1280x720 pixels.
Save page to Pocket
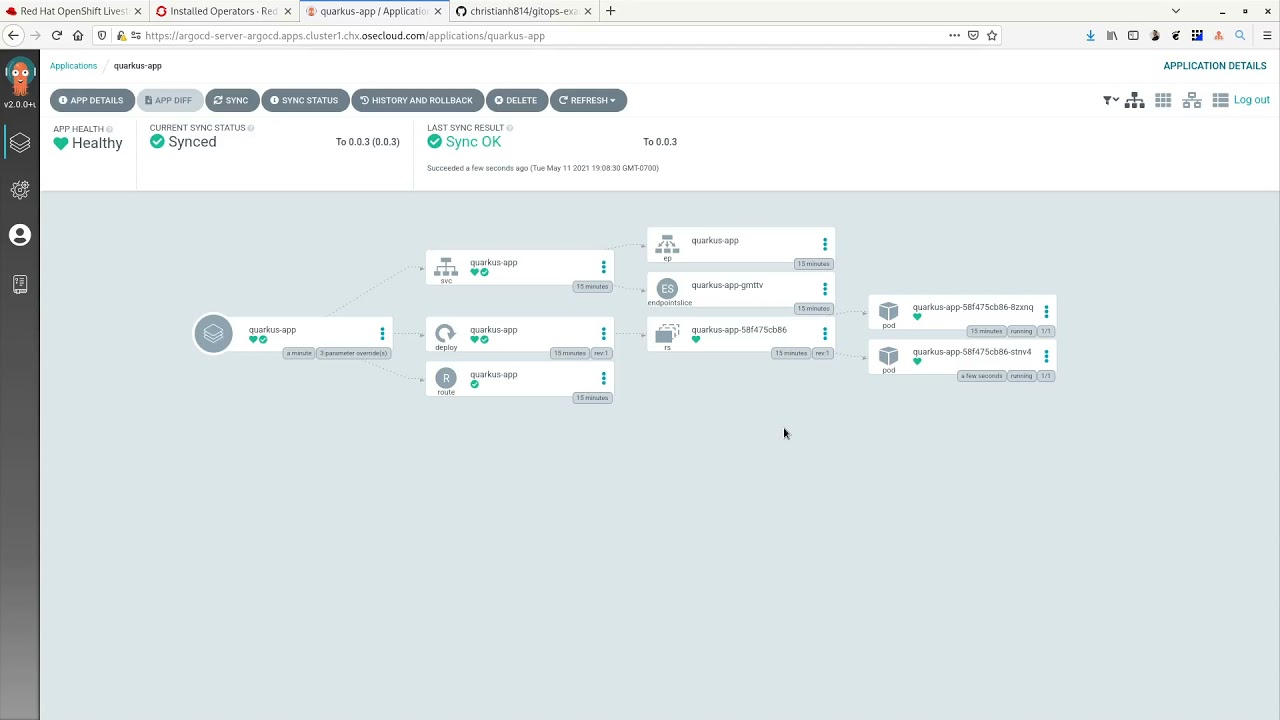point(973,36)
